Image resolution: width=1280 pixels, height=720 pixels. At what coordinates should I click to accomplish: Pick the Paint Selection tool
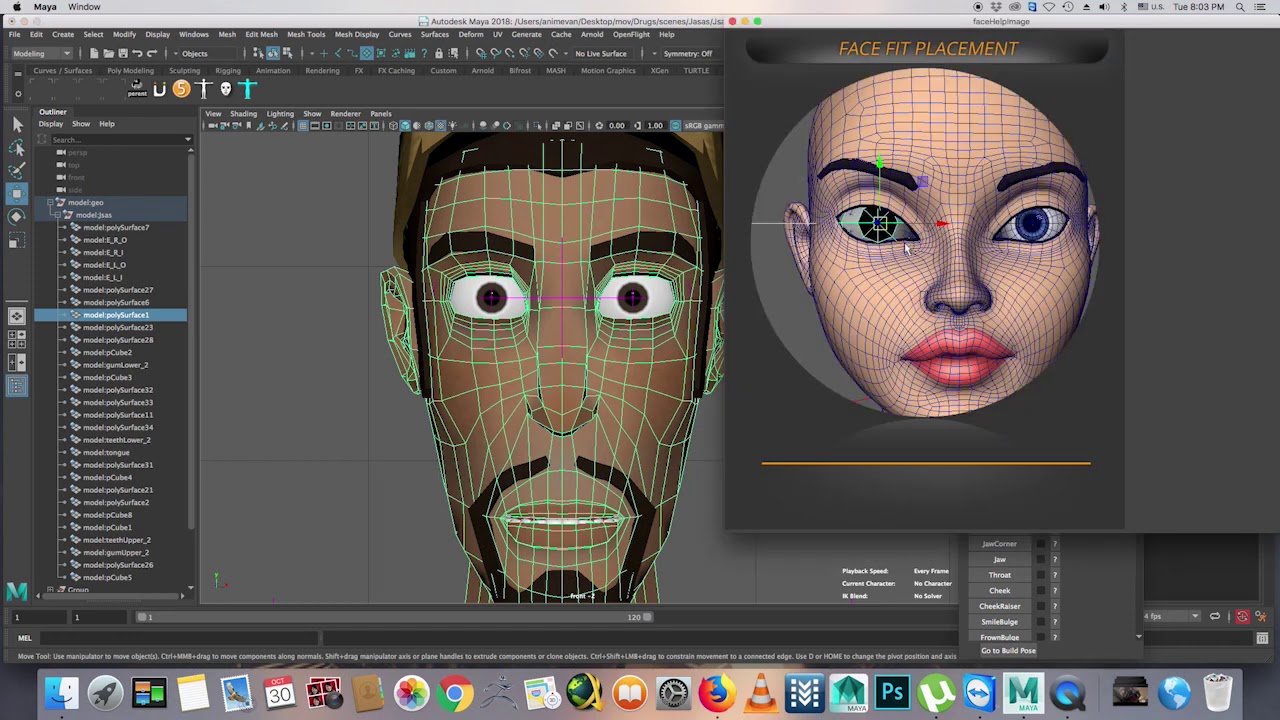coord(17,170)
